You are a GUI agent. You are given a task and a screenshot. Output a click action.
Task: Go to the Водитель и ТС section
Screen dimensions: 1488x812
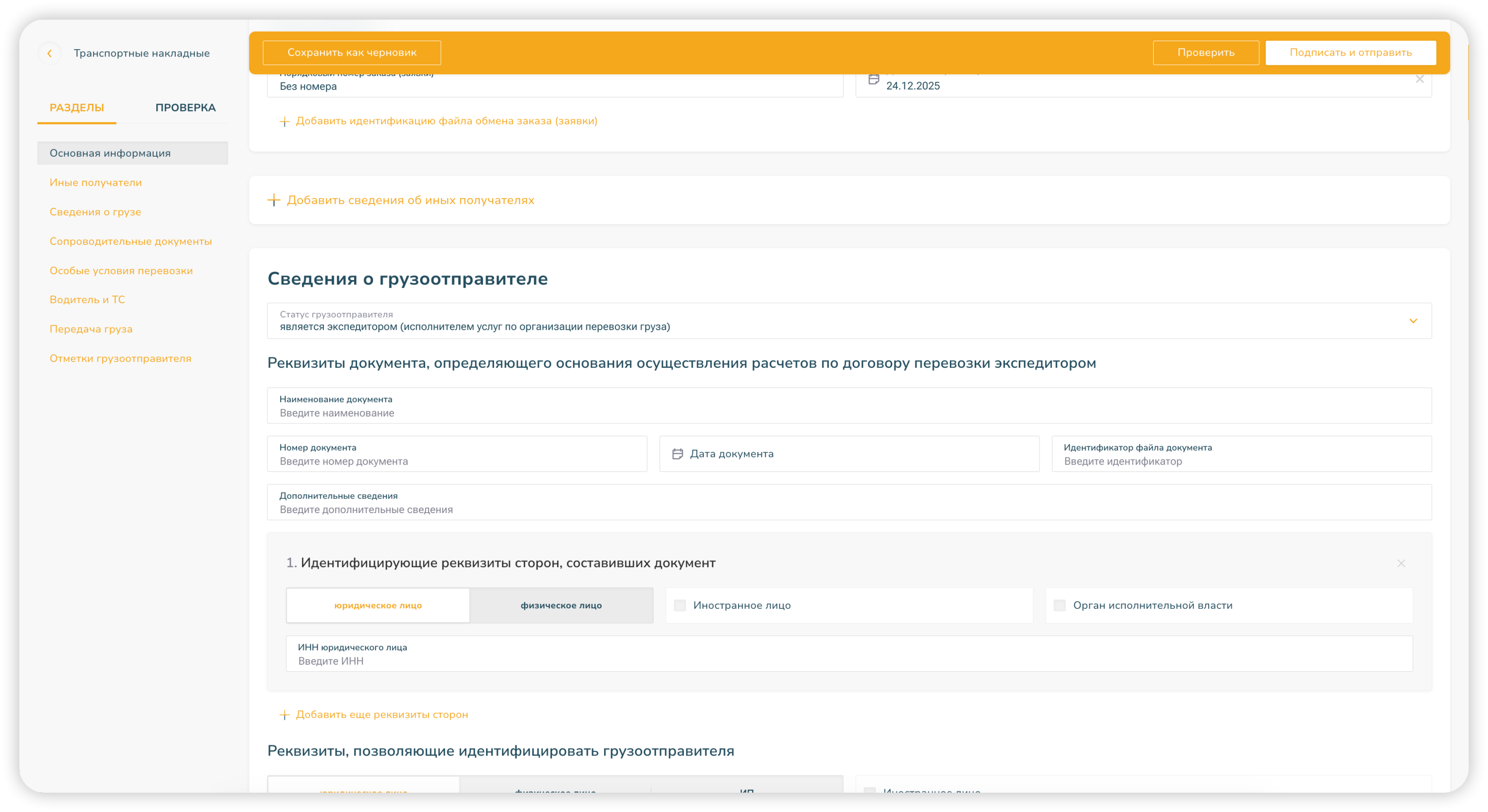tap(87, 300)
